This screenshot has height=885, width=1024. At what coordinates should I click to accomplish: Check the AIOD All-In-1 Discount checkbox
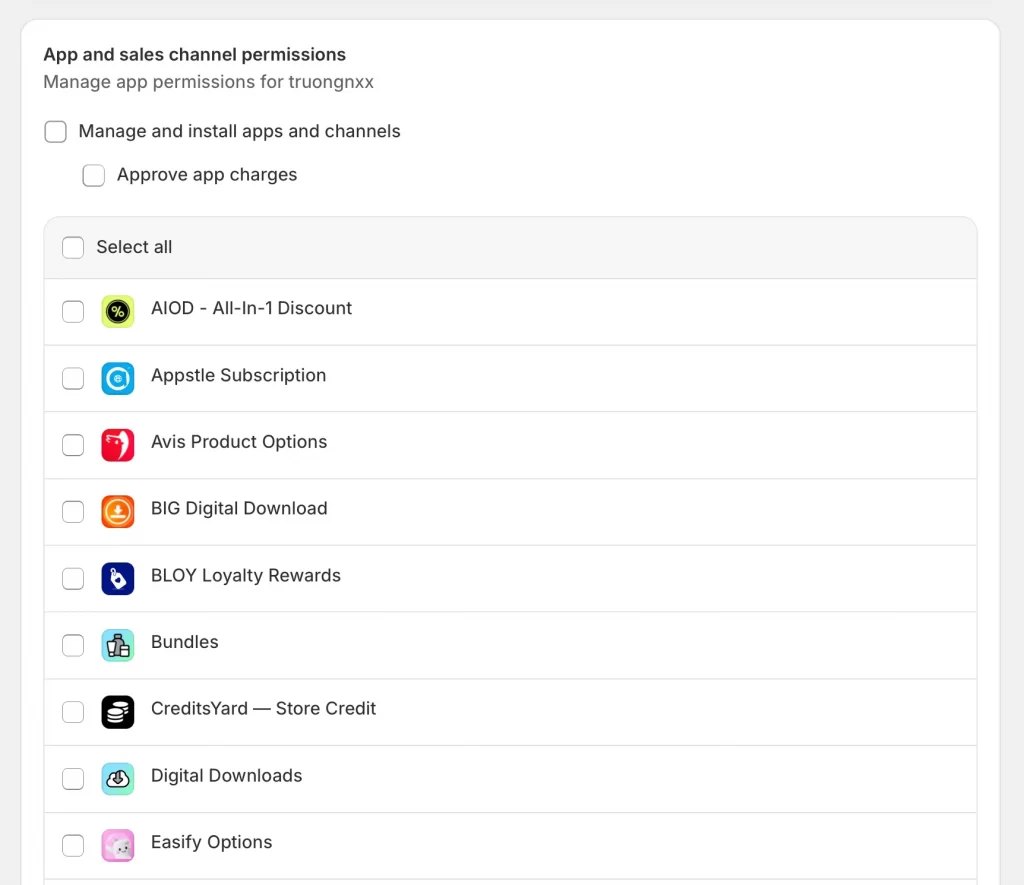tap(72, 311)
